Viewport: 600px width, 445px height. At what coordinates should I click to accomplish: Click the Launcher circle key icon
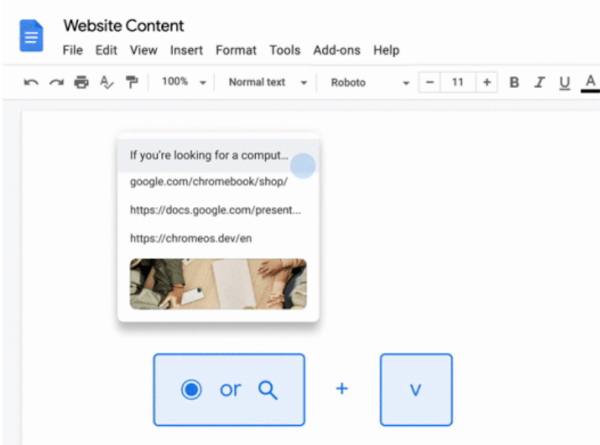pyautogui.click(x=191, y=390)
